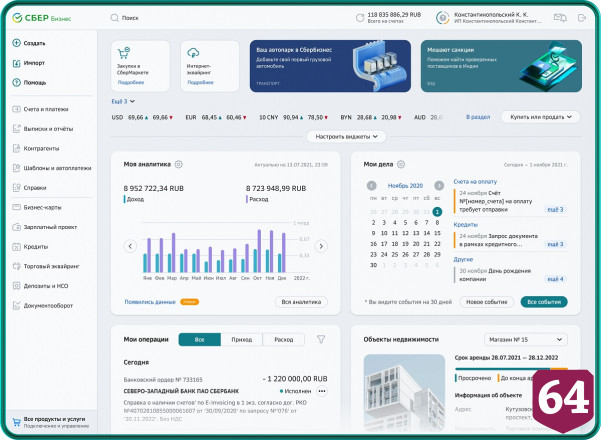
Task: Refresh the account balance total
Action: coord(360,18)
